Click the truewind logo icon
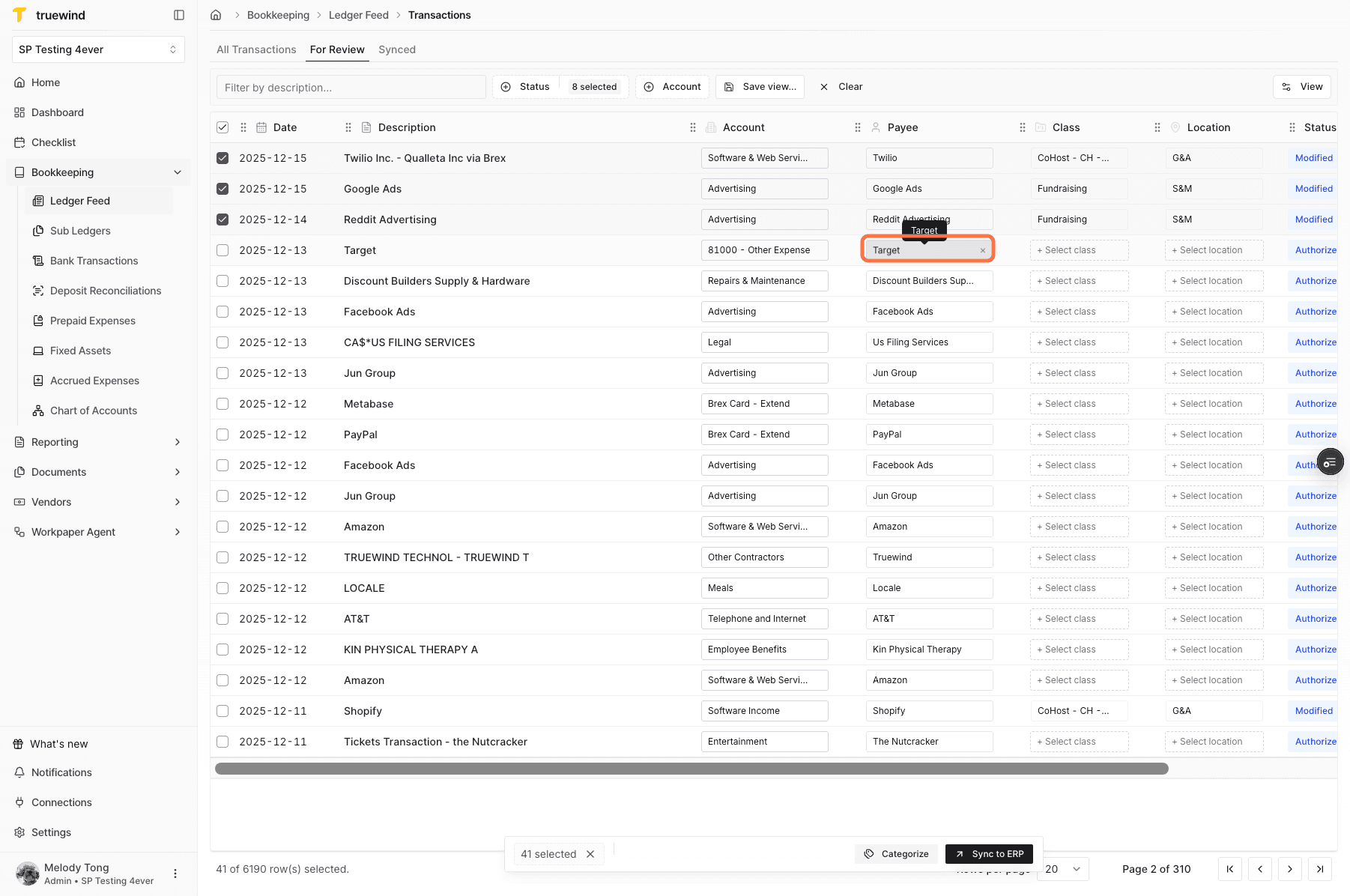 [19, 15]
